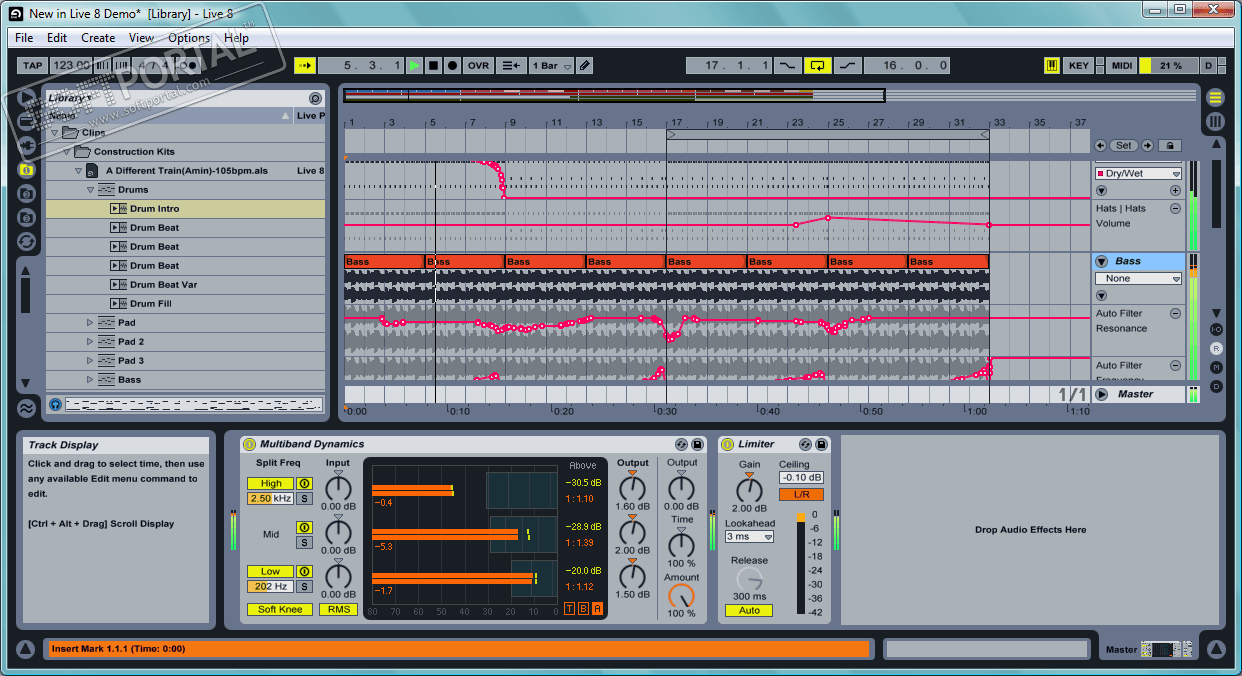This screenshot has width=1242, height=676.
Task: Switch to Session View selector icon
Action: coord(1215,121)
